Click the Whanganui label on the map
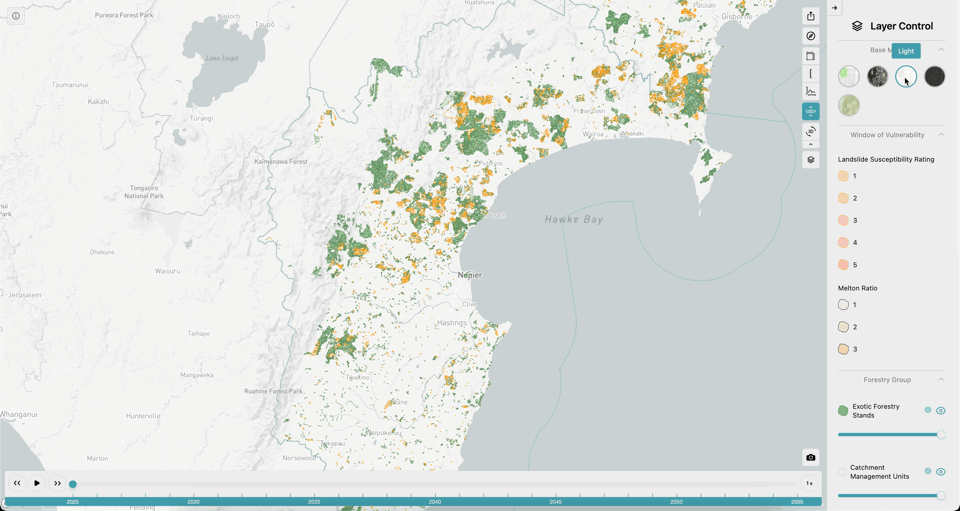This screenshot has width=960, height=511. pos(18,414)
